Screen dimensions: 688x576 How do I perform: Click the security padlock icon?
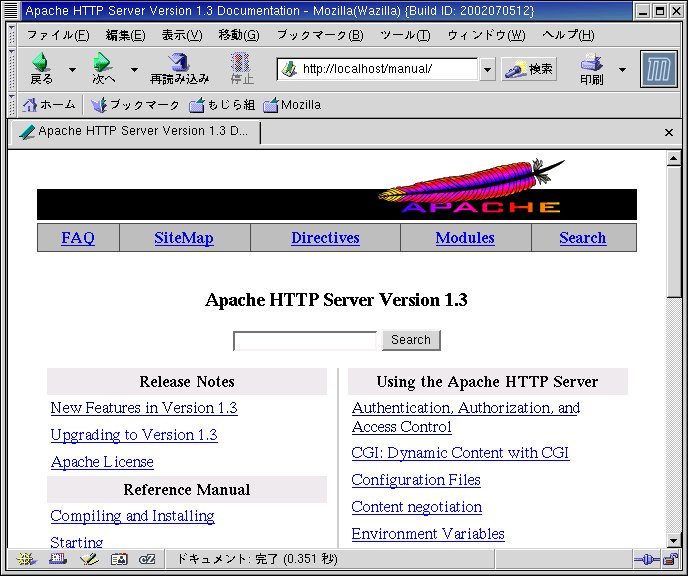[x=670, y=559]
